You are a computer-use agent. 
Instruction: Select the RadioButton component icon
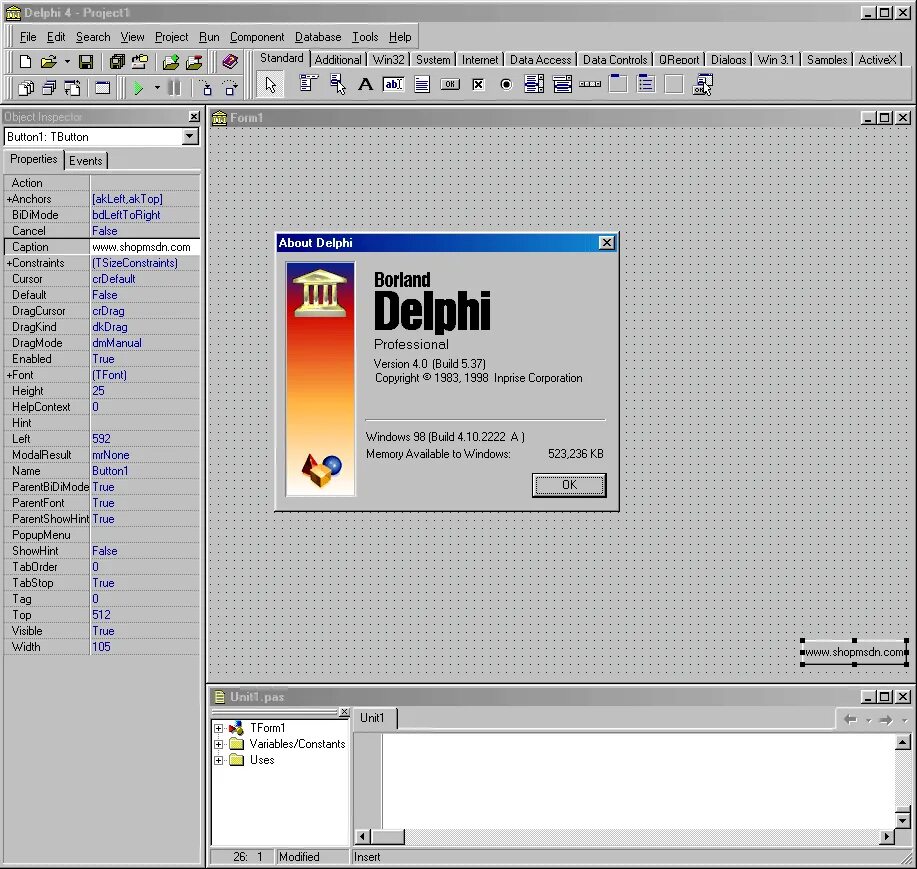coord(506,84)
